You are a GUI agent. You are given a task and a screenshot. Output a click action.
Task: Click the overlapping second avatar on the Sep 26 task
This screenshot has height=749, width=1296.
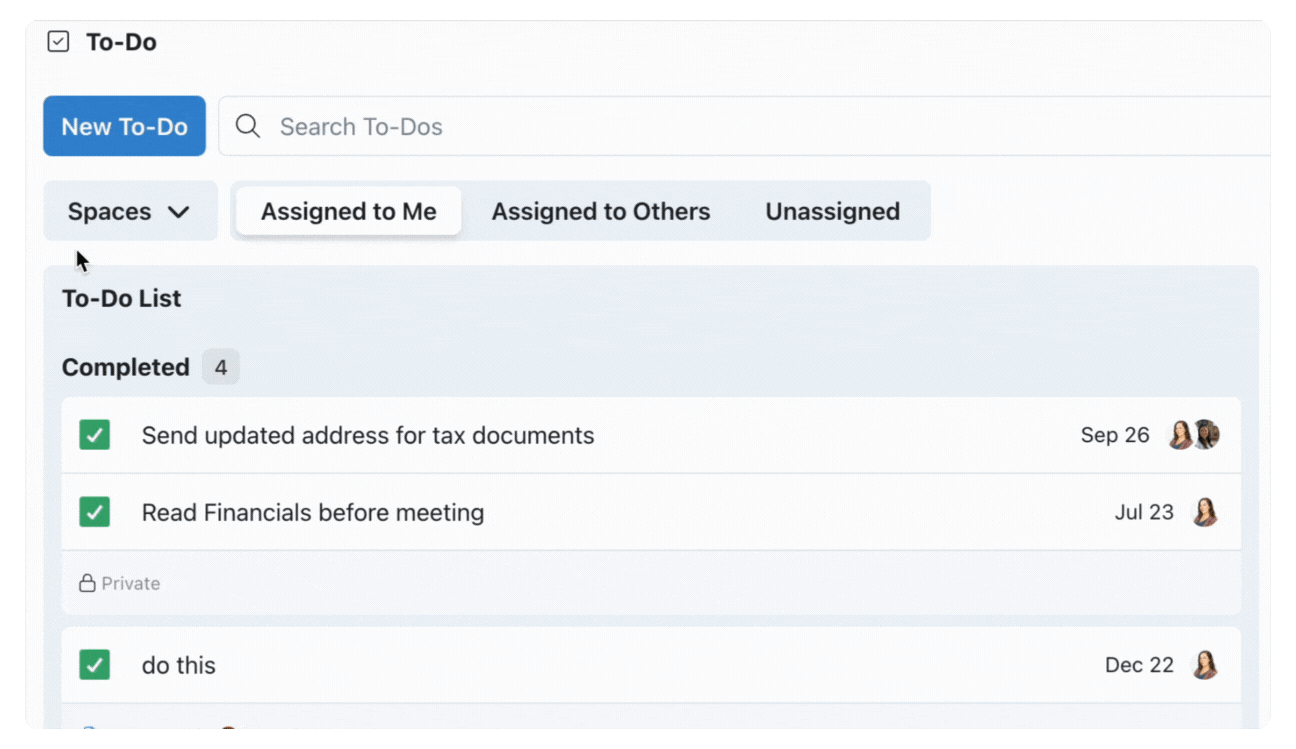(1206, 435)
